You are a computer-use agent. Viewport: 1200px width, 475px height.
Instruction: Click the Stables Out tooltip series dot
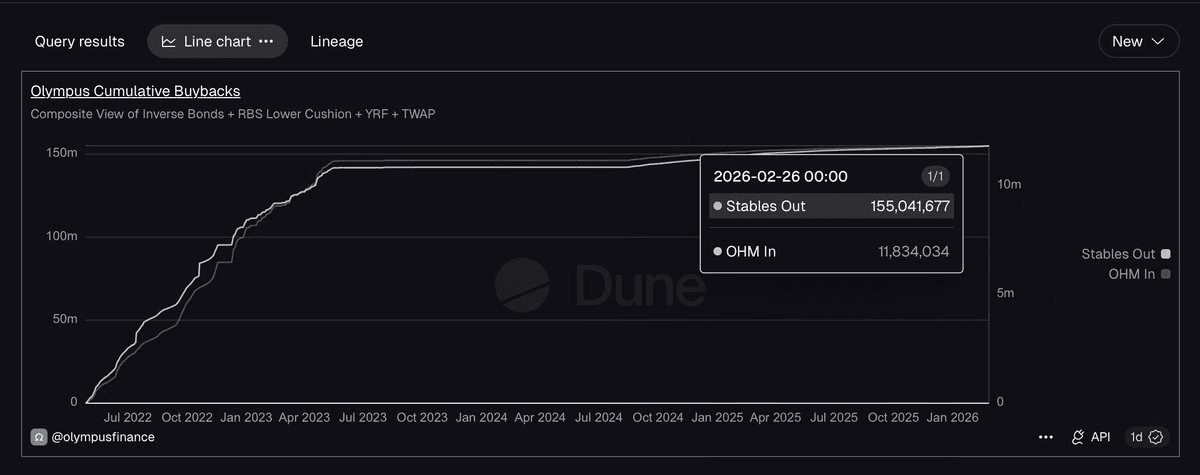717,206
